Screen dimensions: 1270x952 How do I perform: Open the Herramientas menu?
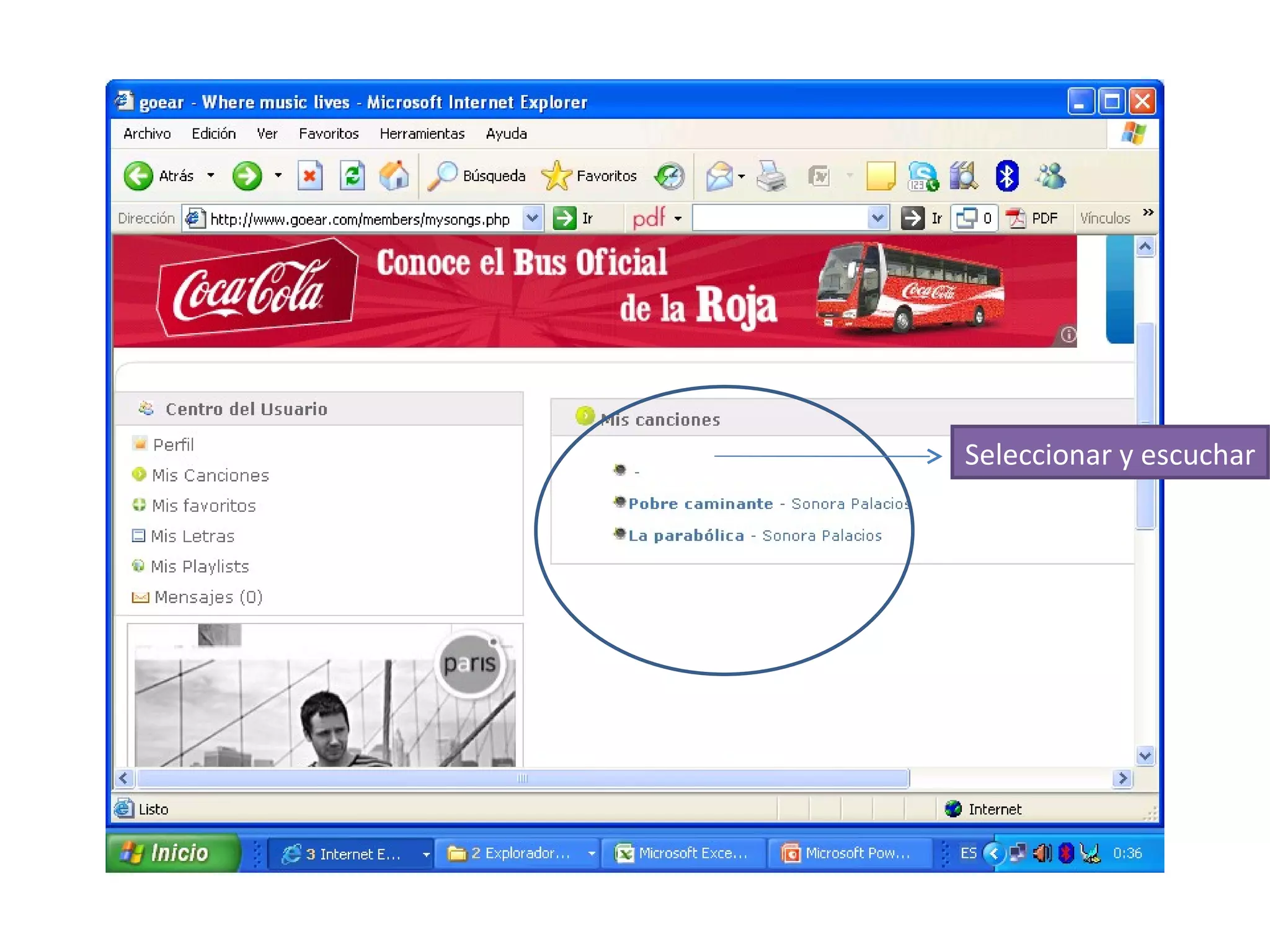pyautogui.click(x=422, y=134)
